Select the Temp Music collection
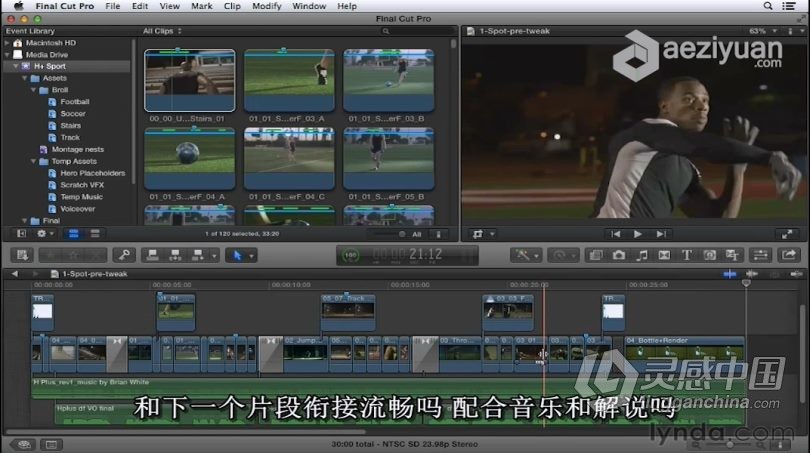 [x=81, y=197]
